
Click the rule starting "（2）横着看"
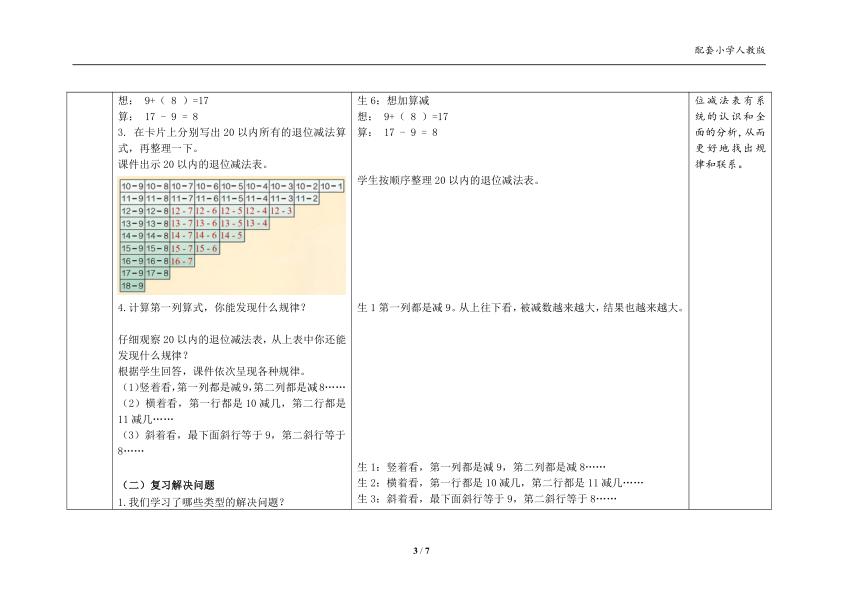point(232,411)
